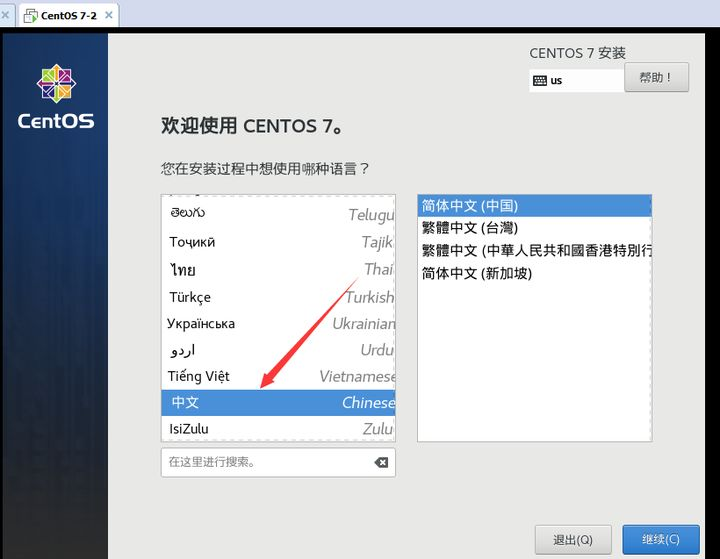720x559 pixels.
Task: Select Tiếng Việt Vietnamese language row
Action: click(x=278, y=376)
